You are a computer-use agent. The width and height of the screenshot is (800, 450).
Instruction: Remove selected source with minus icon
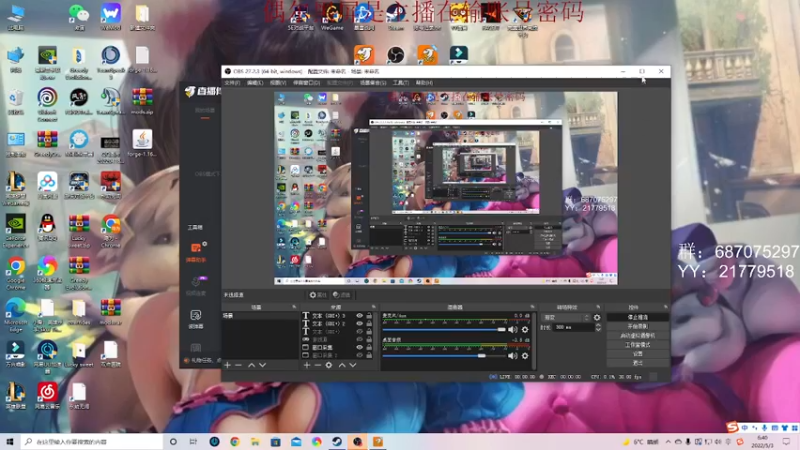coord(317,365)
